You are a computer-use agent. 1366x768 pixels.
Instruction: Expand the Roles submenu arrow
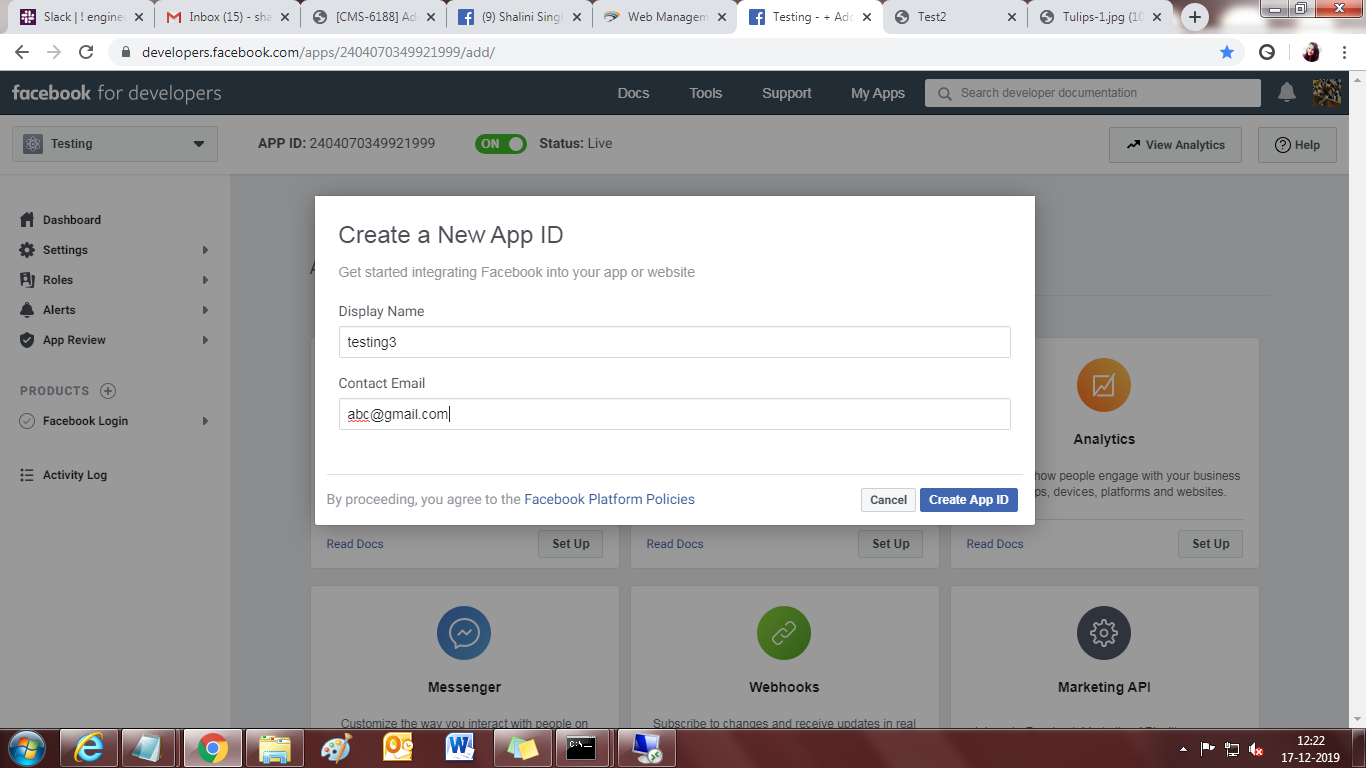tap(205, 280)
